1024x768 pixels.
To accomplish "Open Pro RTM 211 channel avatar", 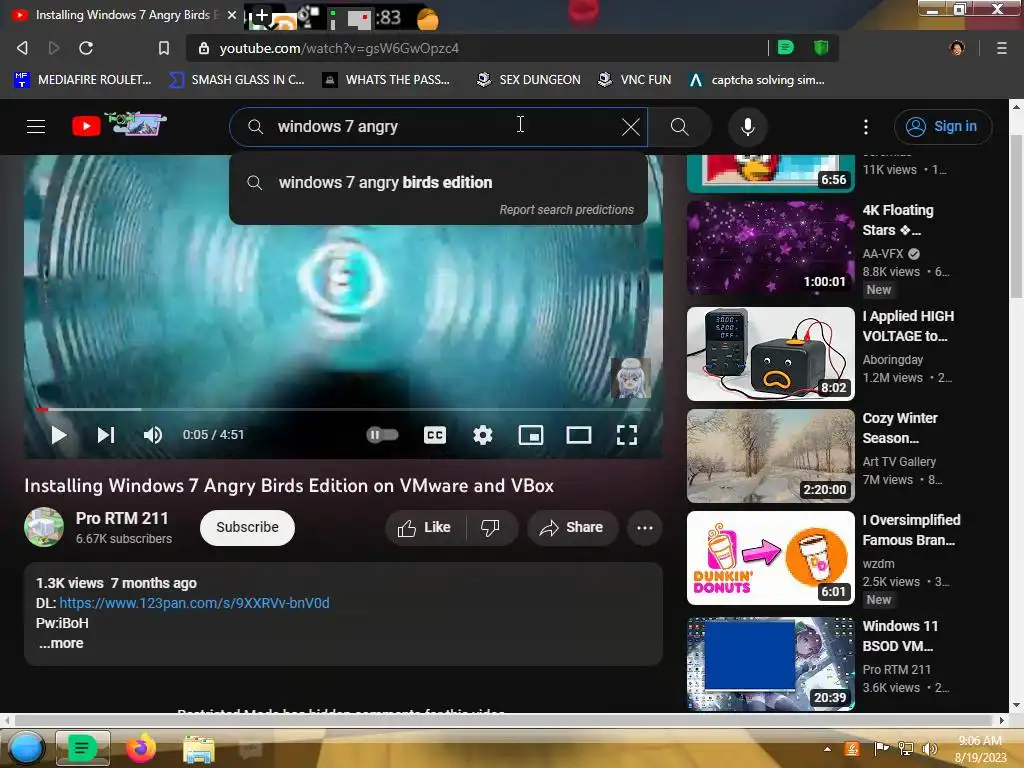I will (44, 527).
